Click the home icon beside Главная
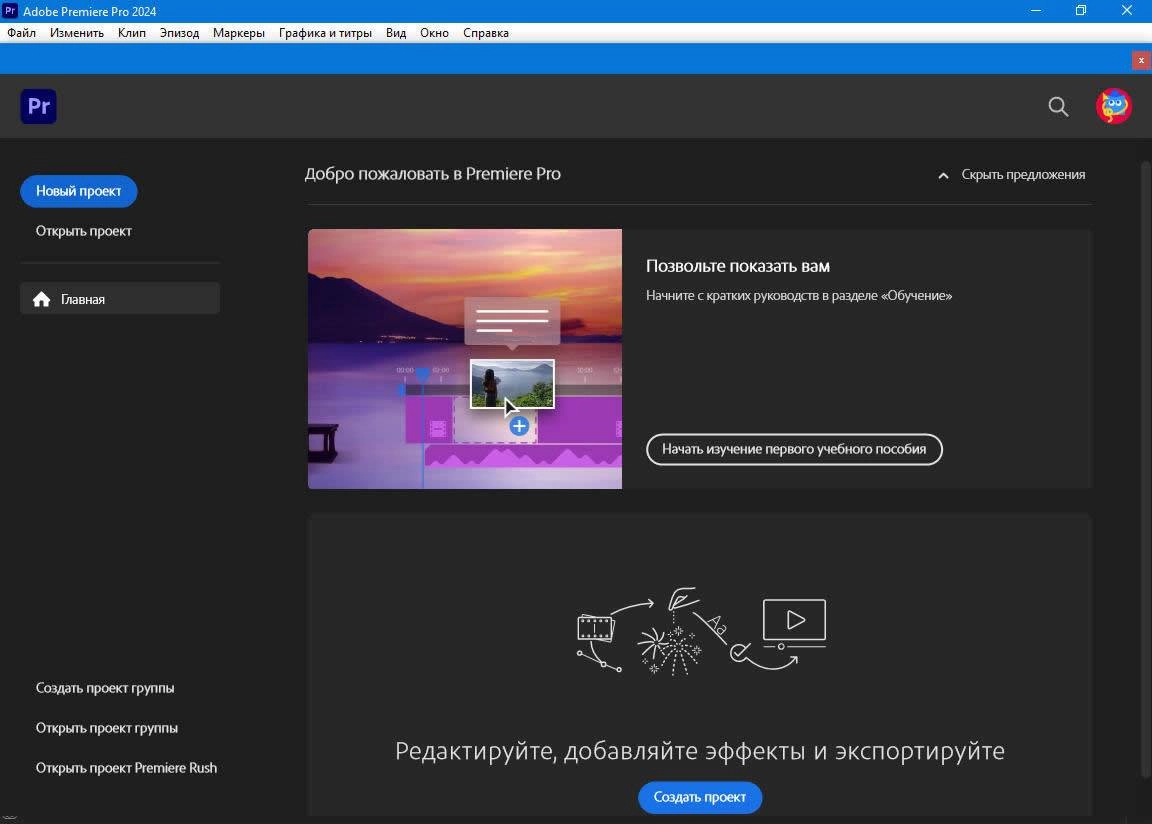 [x=42, y=299]
